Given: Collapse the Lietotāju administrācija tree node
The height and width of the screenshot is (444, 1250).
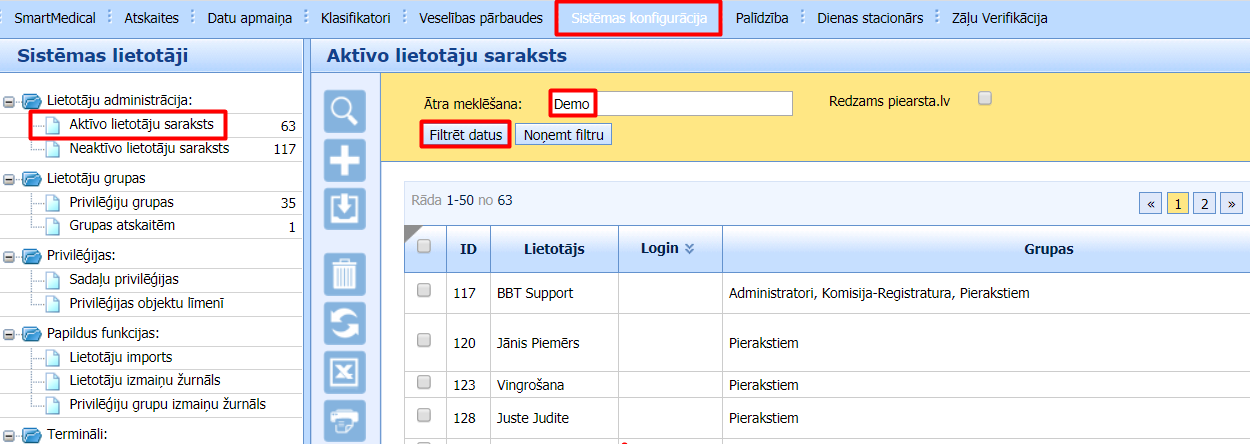Looking at the screenshot, I should click(10, 101).
